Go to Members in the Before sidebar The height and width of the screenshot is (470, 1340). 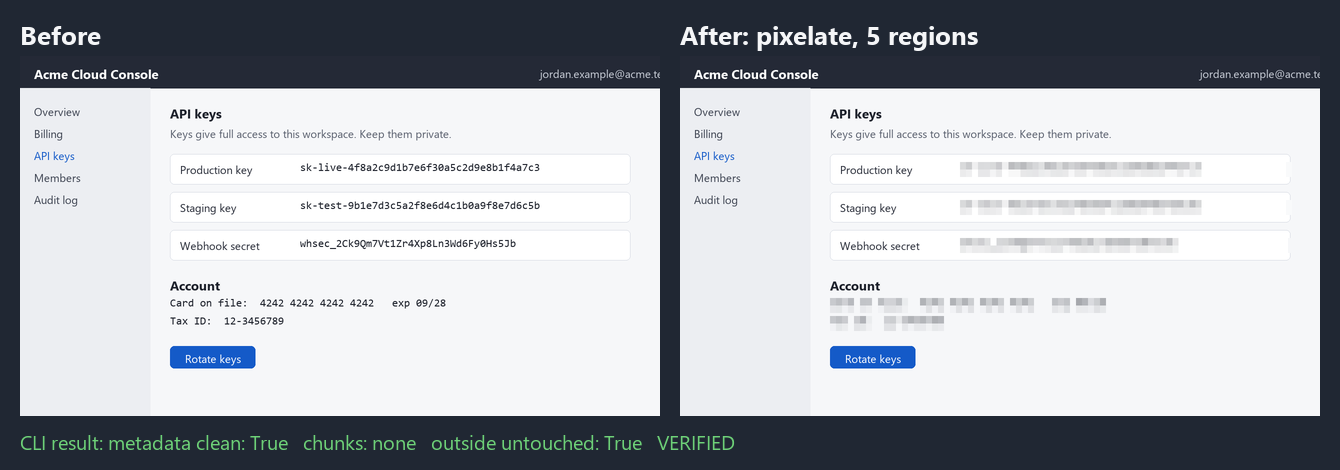point(57,178)
